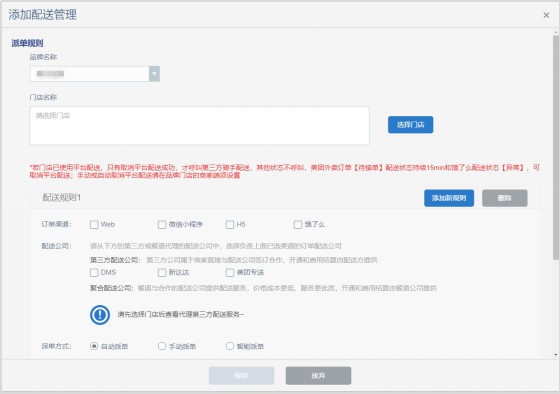Tick the Web order channel checkbox

pos(94,224)
